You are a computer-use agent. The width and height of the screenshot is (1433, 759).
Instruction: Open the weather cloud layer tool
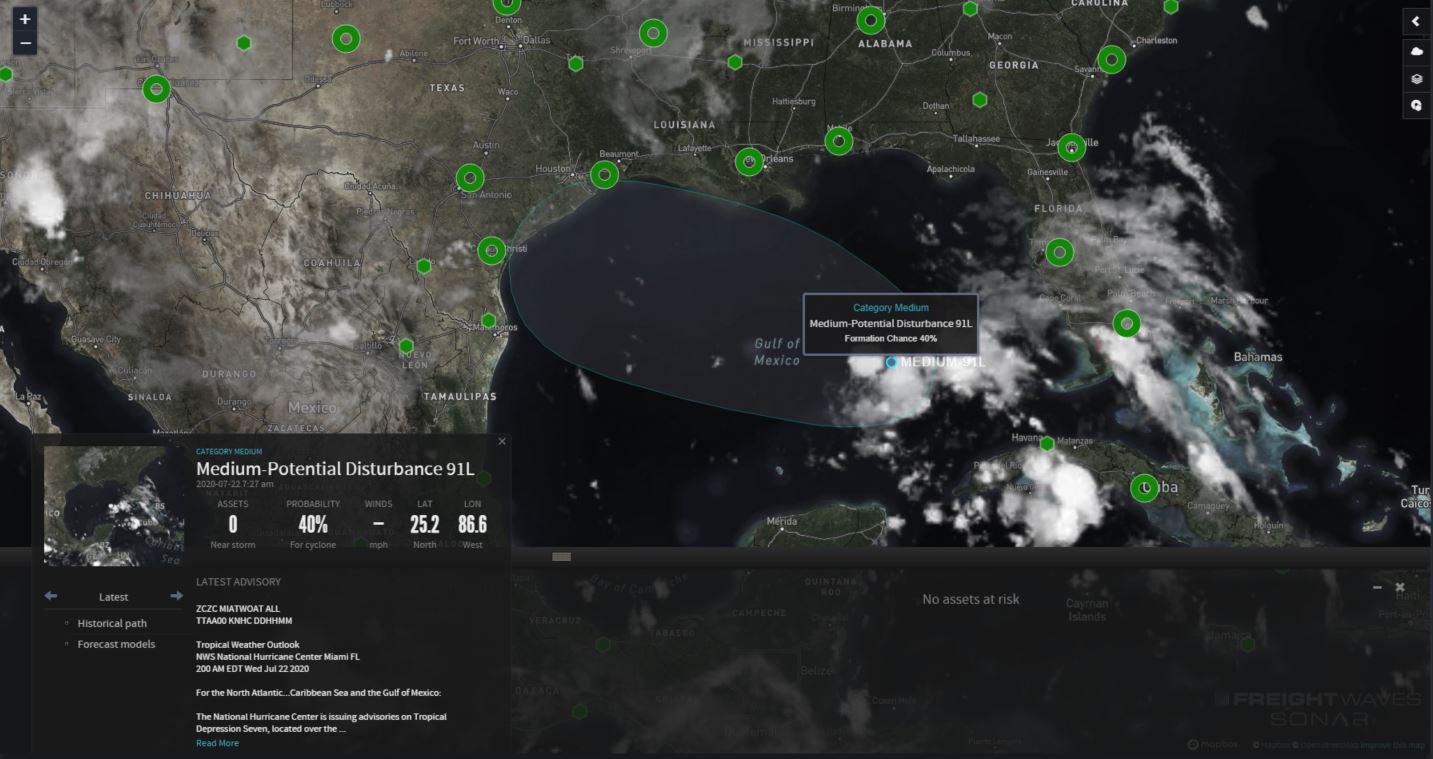(x=1416, y=50)
